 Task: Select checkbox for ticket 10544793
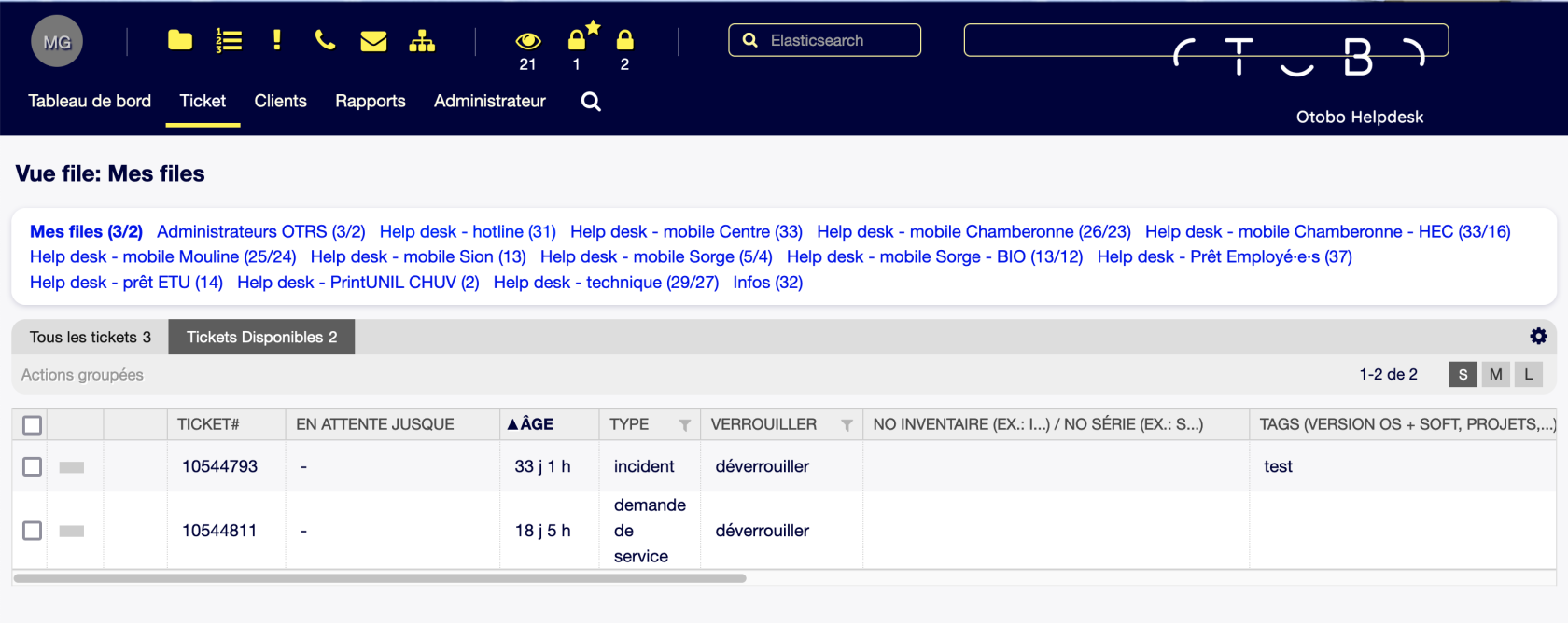pyautogui.click(x=33, y=466)
